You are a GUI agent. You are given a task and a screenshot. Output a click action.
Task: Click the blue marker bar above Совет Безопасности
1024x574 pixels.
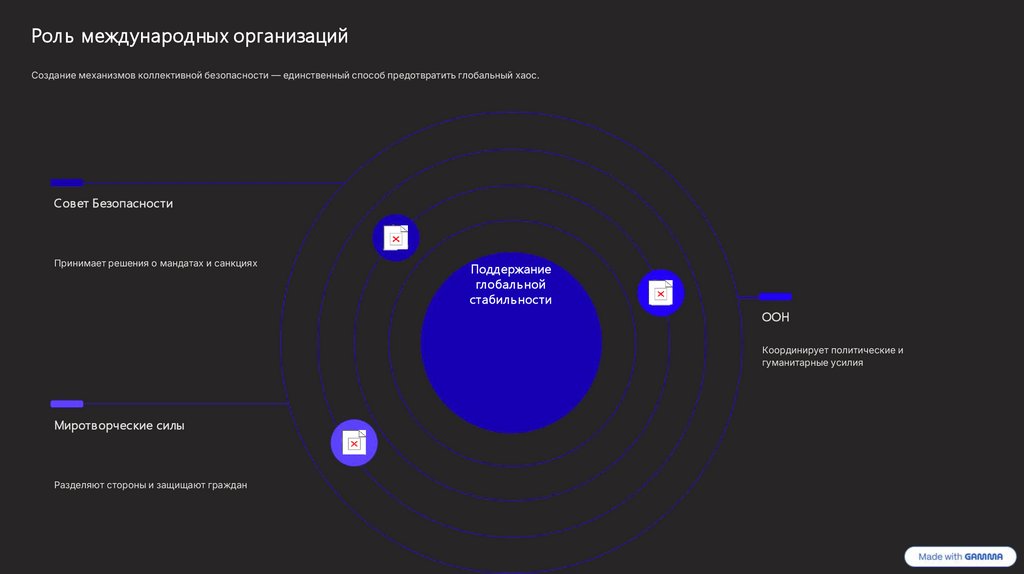[x=67, y=182]
